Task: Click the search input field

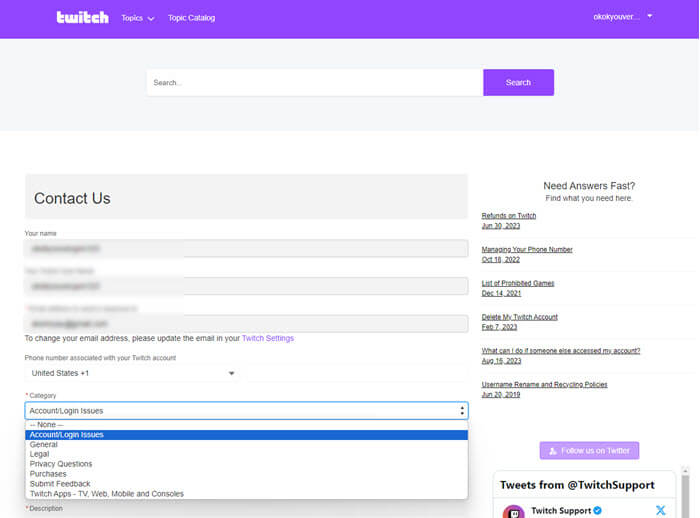Action: [x=314, y=83]
